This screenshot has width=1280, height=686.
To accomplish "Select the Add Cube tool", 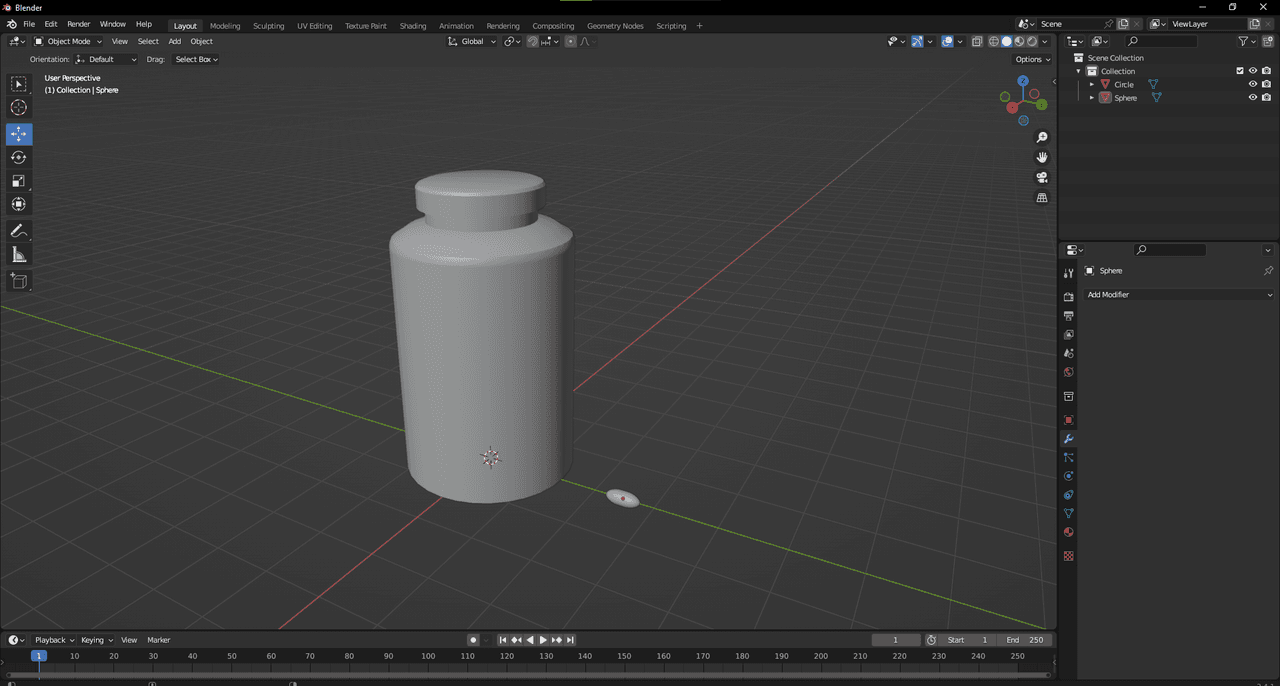I will click(x=19, y=281).
